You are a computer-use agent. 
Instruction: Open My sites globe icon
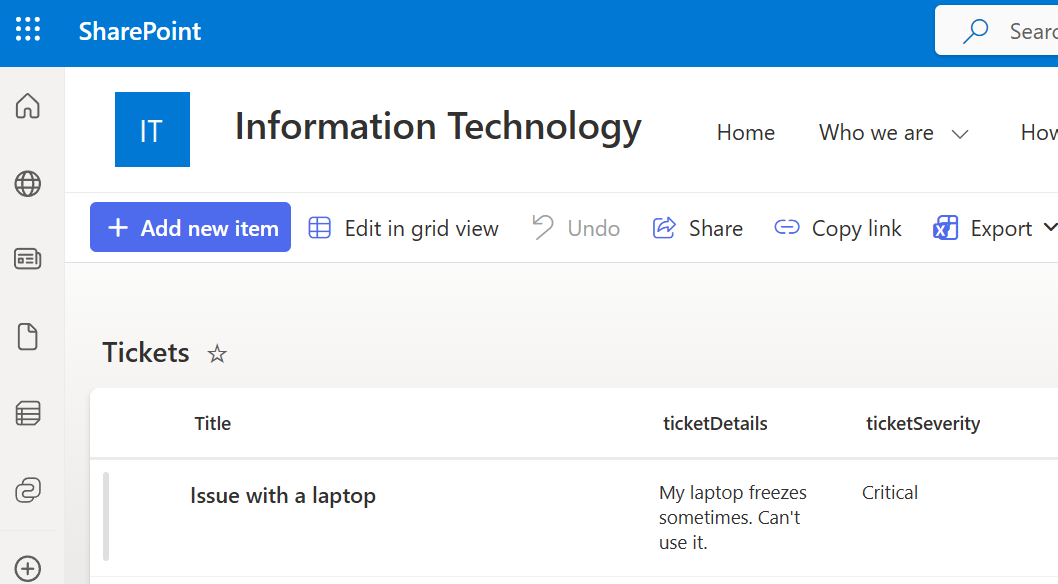pos(28,183)
